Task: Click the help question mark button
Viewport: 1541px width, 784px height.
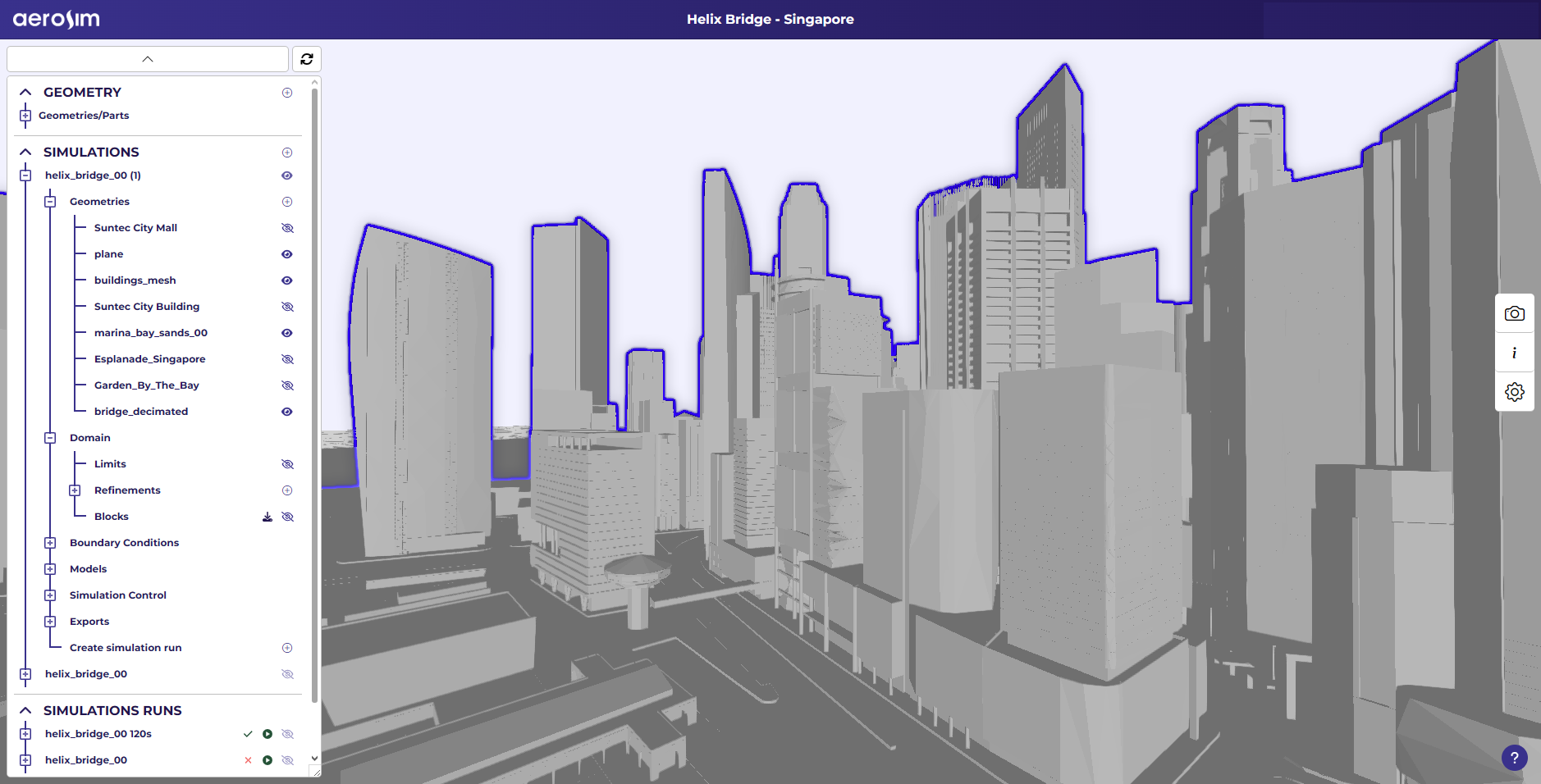Action: 1514,758
